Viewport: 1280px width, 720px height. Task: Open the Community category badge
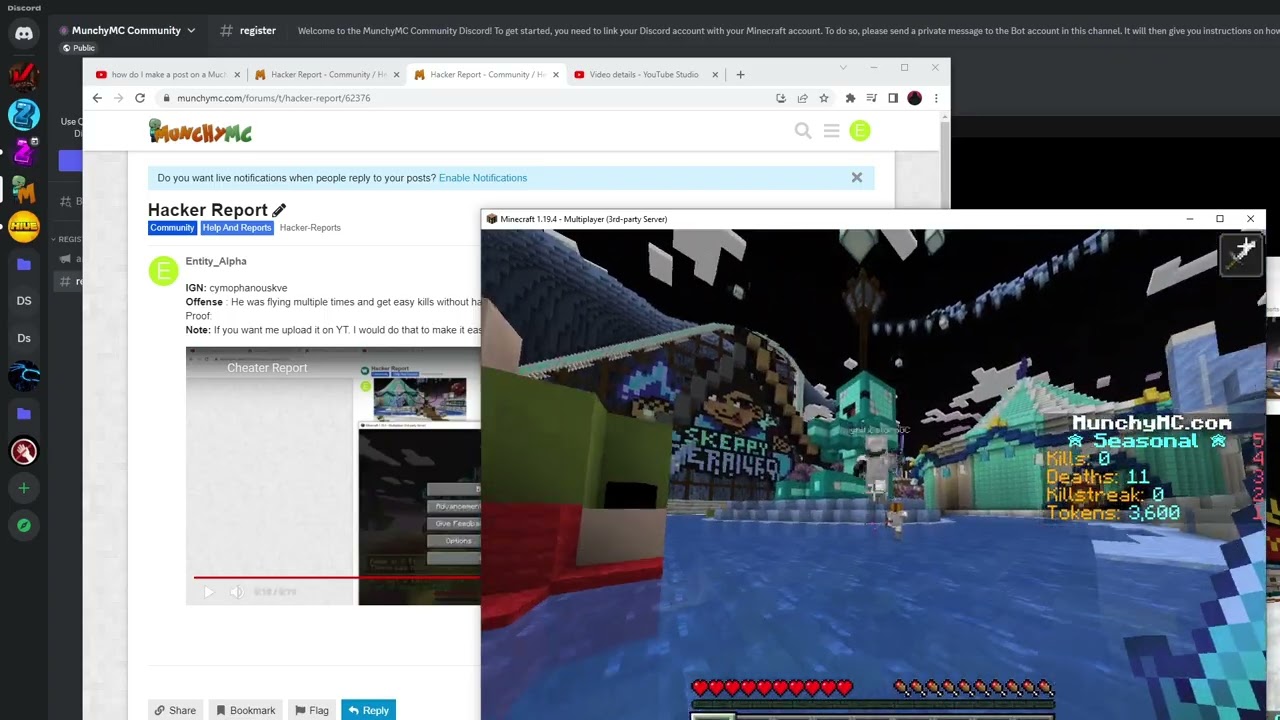tap(172, 228)
